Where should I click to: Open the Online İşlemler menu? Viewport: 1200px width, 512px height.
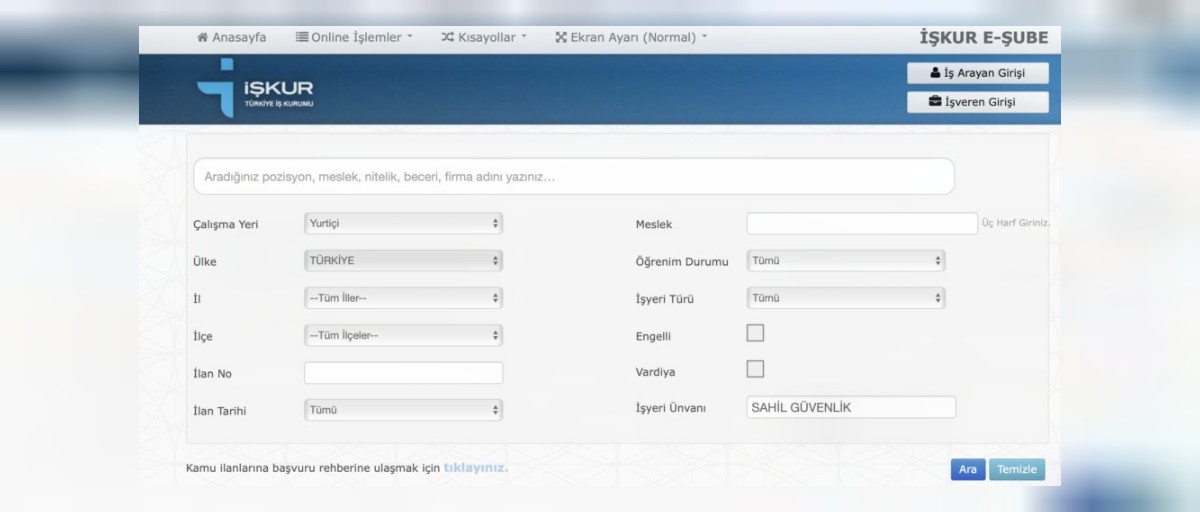[x=354, y=37]
